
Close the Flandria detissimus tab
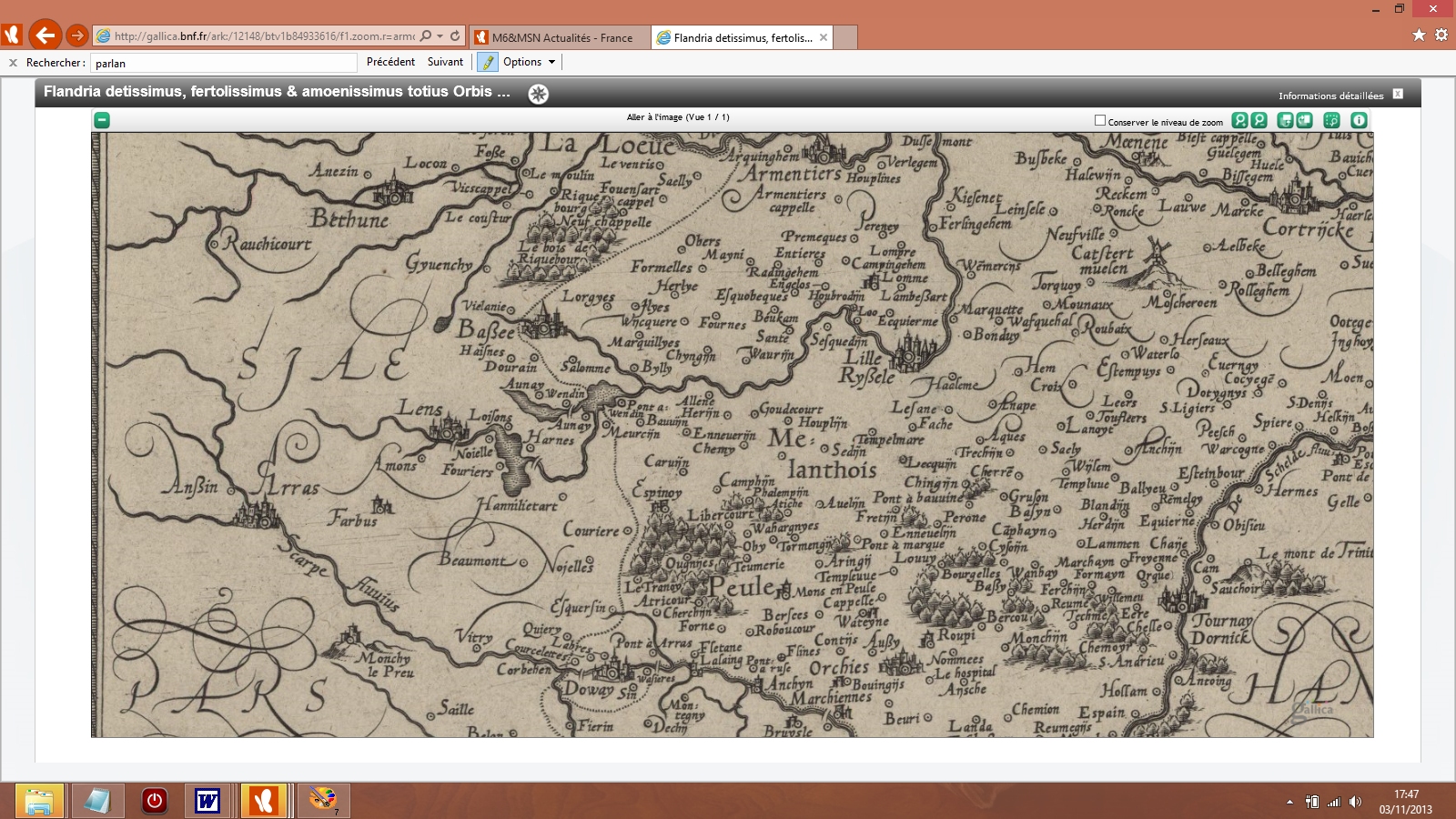click(x=824, y=37)
